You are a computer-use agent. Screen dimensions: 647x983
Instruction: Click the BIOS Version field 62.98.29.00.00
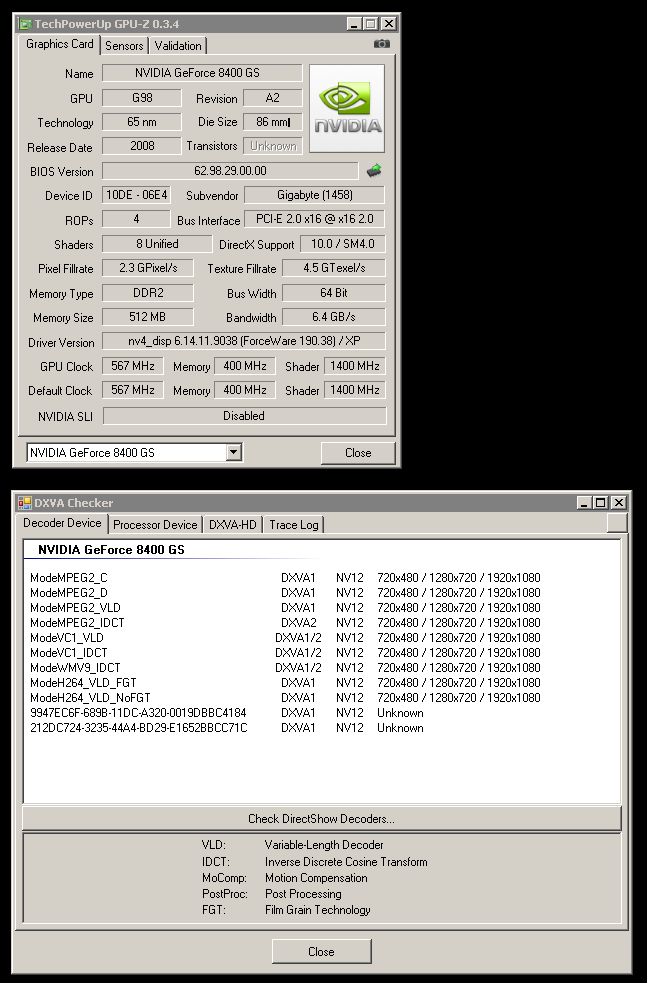pyautogui.click(x=230, y=171)
